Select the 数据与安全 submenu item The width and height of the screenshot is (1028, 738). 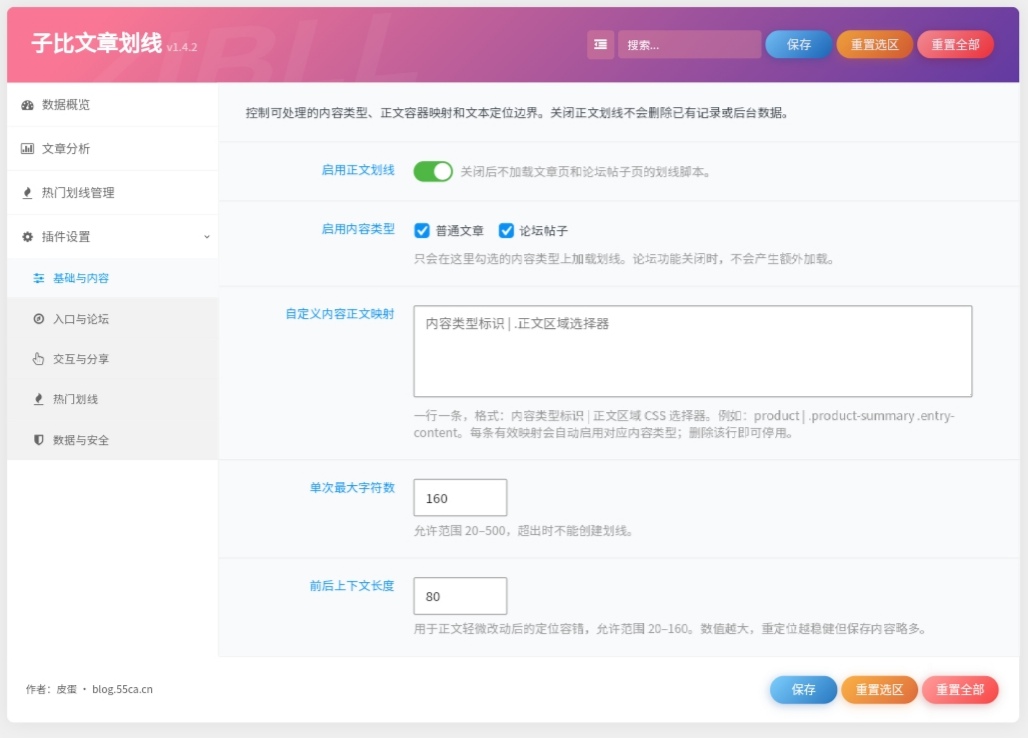coord(113,440)
